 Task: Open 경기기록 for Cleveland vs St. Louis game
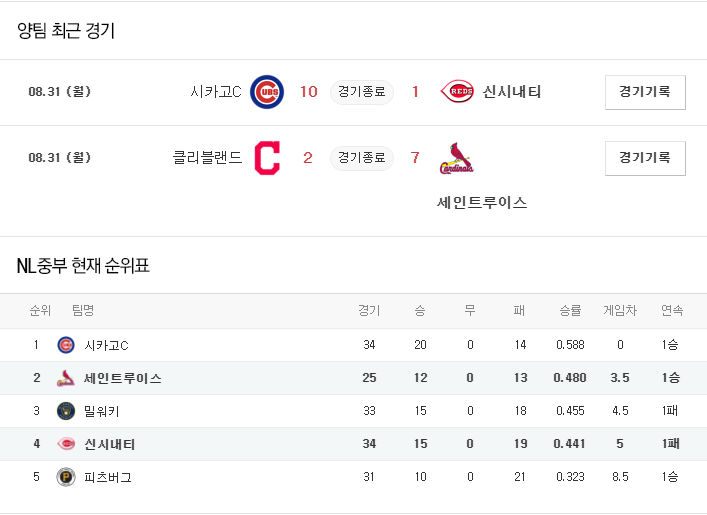click(645, 158)
